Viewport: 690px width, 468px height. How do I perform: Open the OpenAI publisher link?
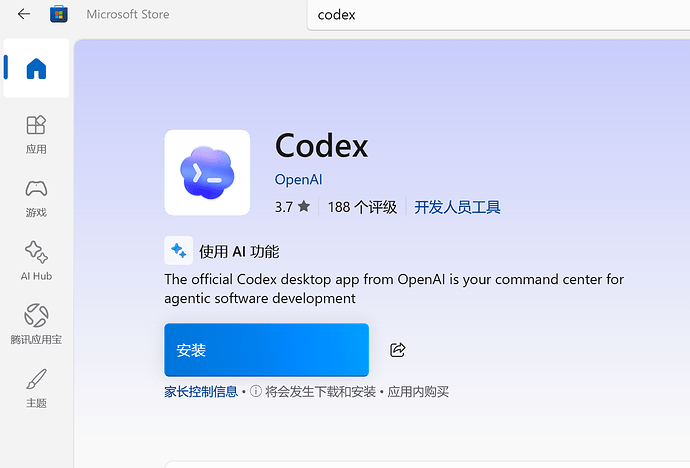298,179
